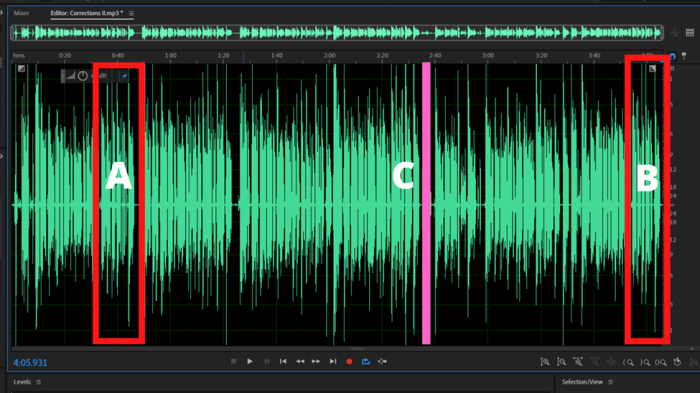700x393 pixels.
Task: Click the Rewind button
Action: [300, 361]
